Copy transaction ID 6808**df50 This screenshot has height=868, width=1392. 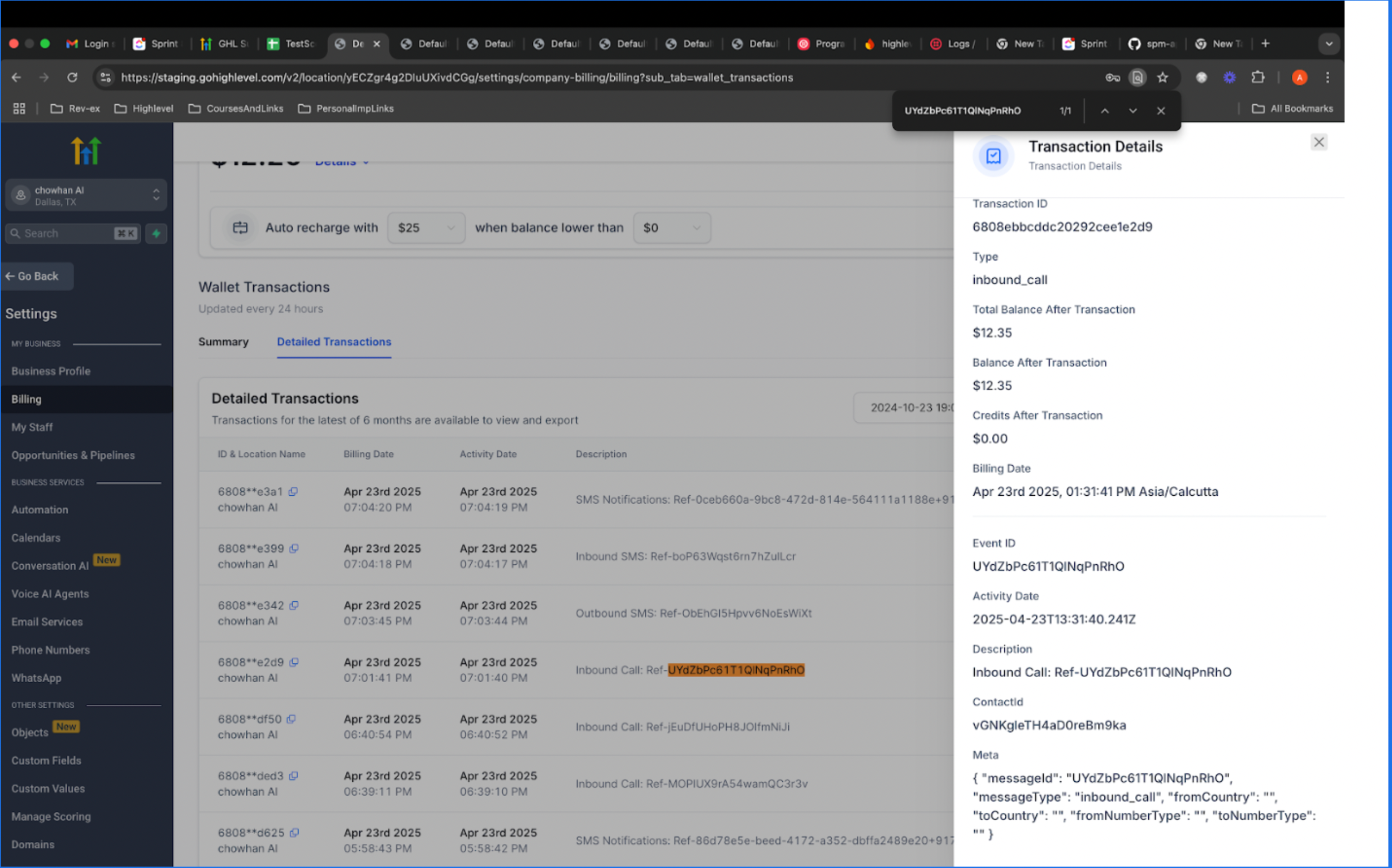(291, 719)
